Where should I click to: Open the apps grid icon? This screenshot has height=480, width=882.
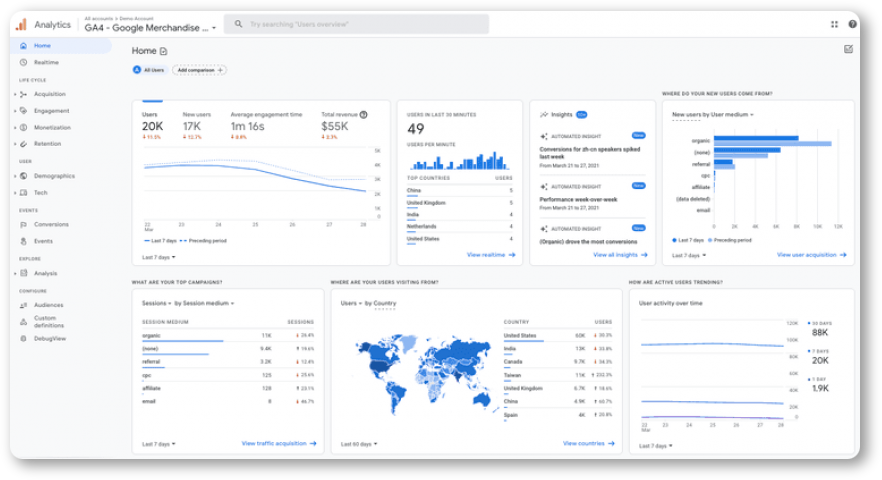(x=834, y=24)
